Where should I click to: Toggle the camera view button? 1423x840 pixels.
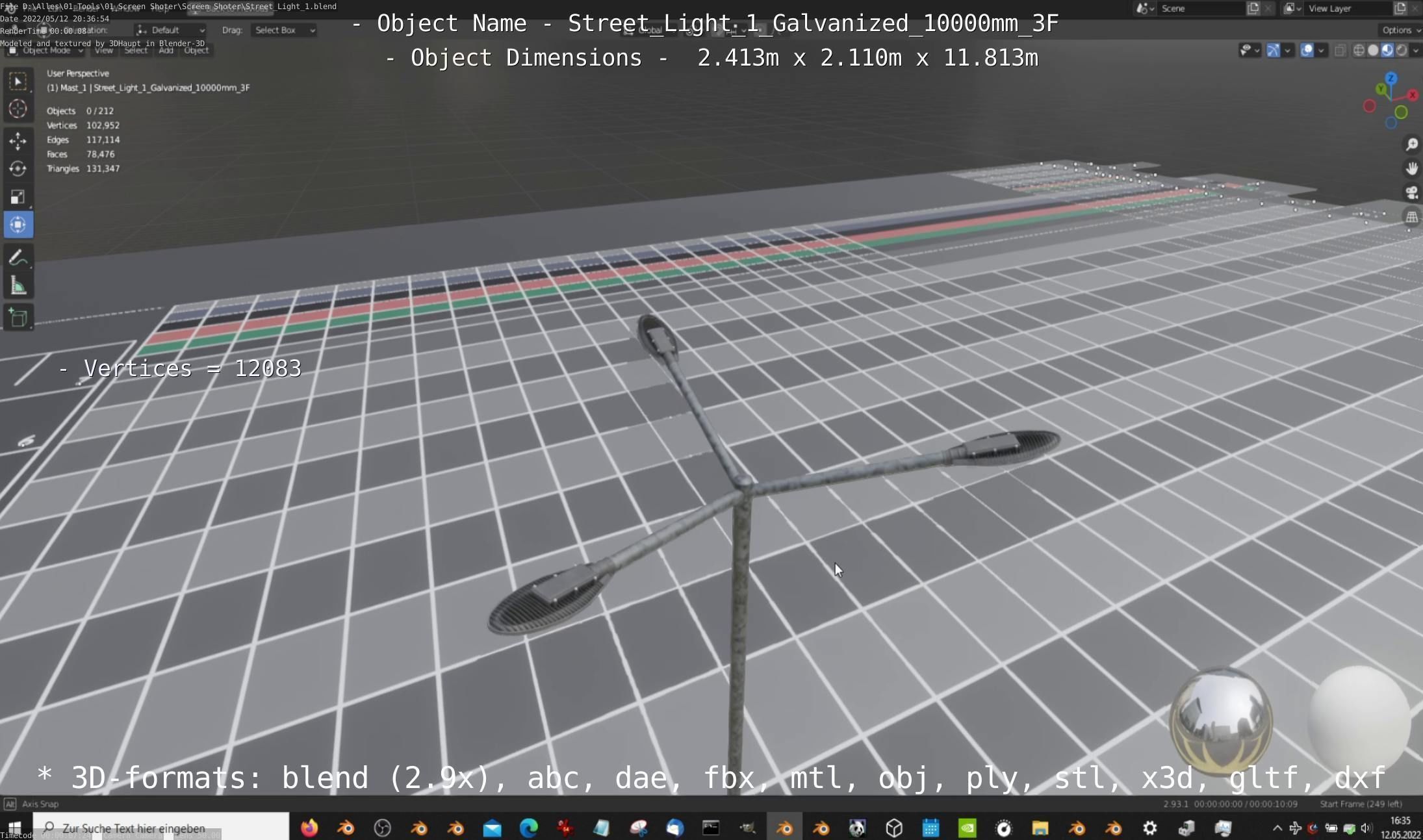click(1411, 192)
